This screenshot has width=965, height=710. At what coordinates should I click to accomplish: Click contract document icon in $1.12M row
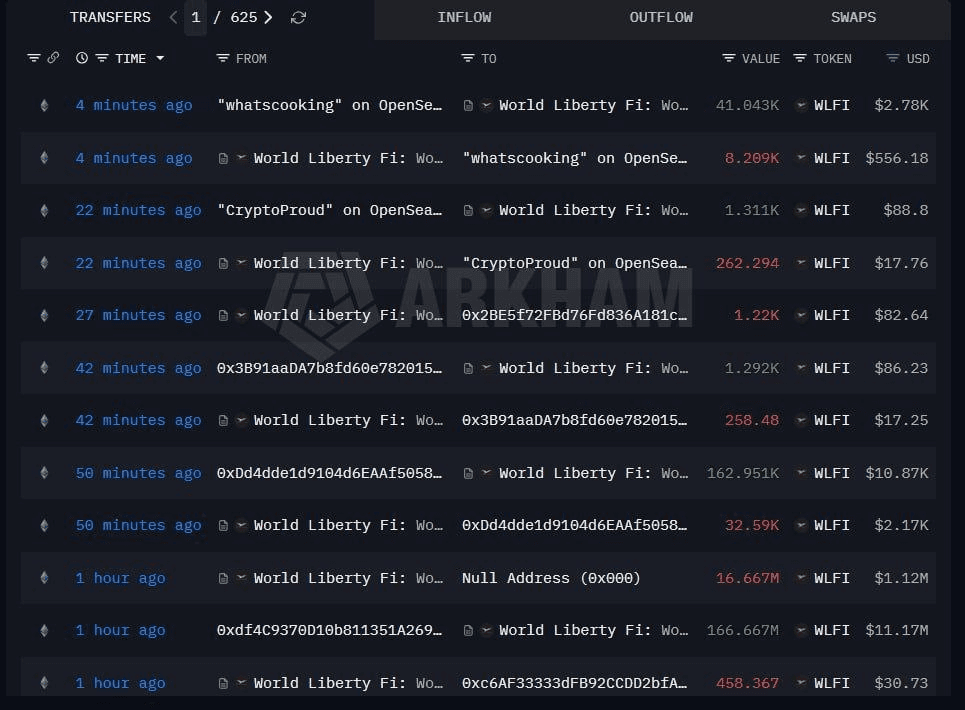(x=223, y=578)
